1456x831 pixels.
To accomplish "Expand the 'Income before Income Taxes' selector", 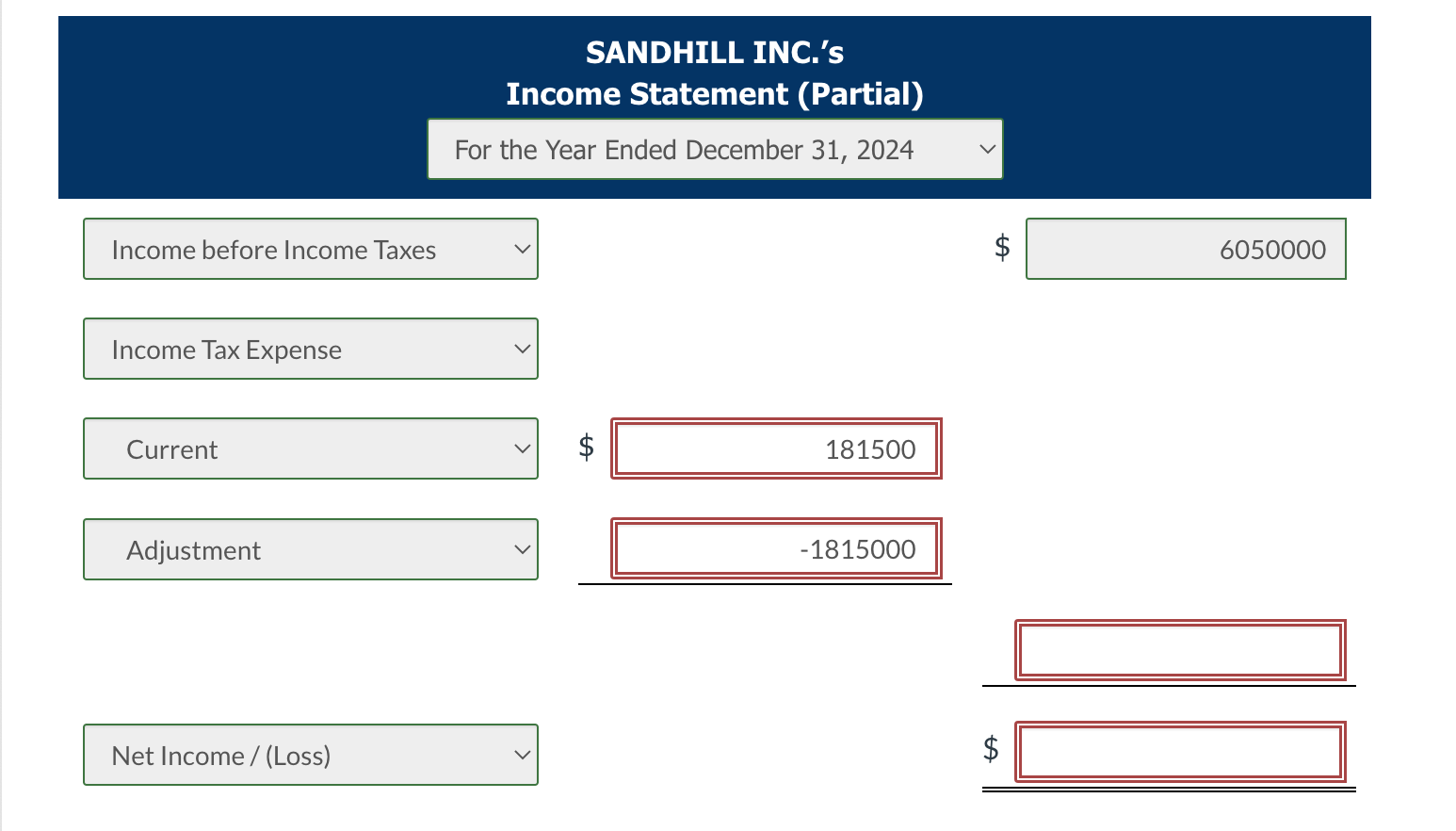I will (311, 249).
